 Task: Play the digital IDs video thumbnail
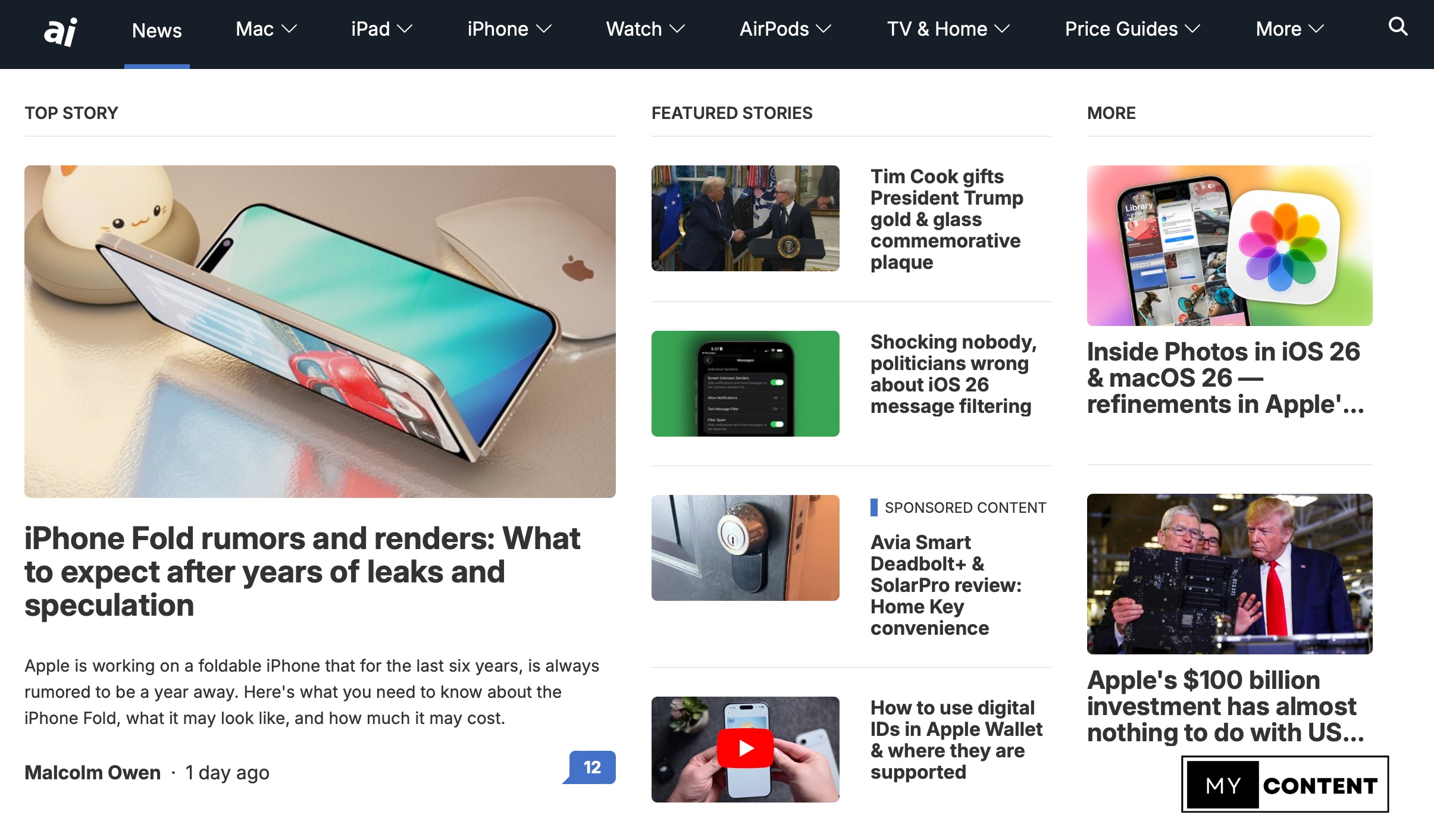[x=745, y=749]
